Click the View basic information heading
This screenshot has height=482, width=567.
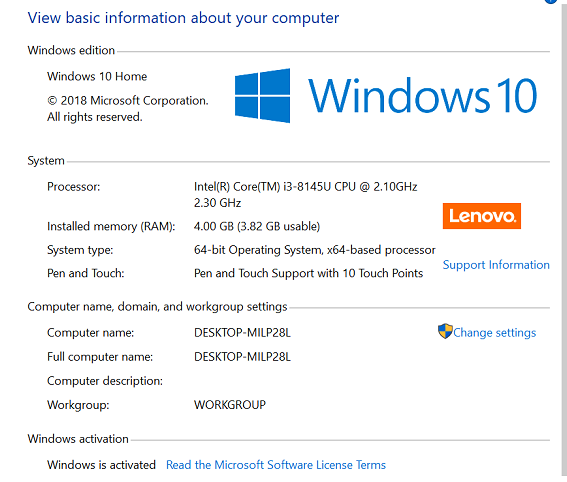tap(183, 18)
